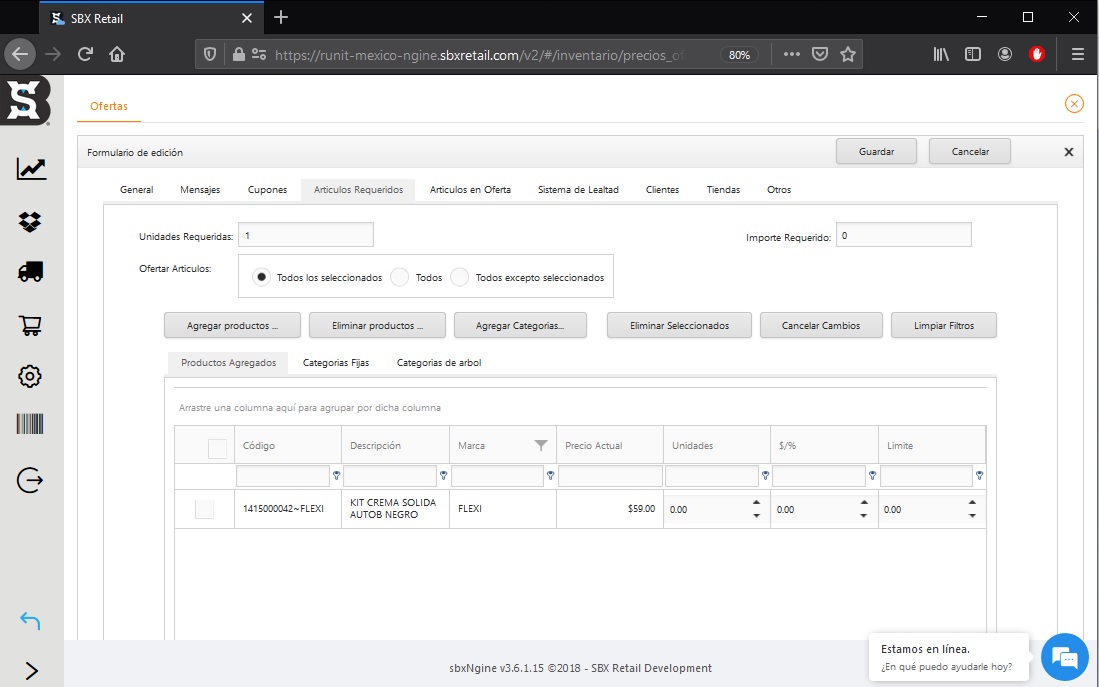Click the 'Agregar productos ...' button
Screen dimensions: 1099x687
tap(233, 325)
